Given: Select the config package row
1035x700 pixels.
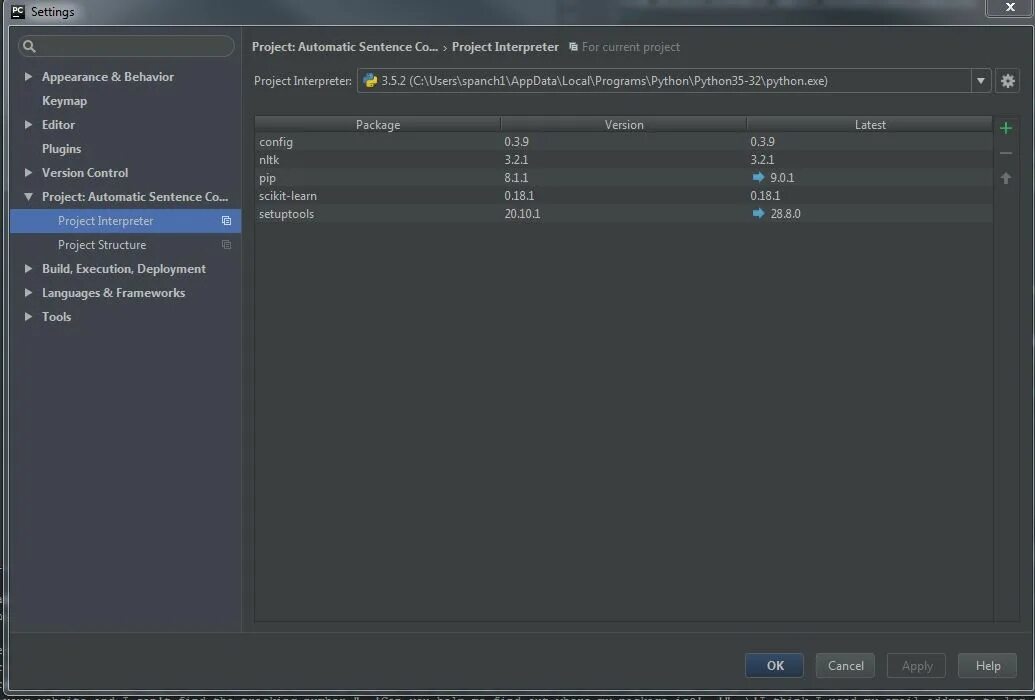Looking at the screenshot, I should 624,141.
